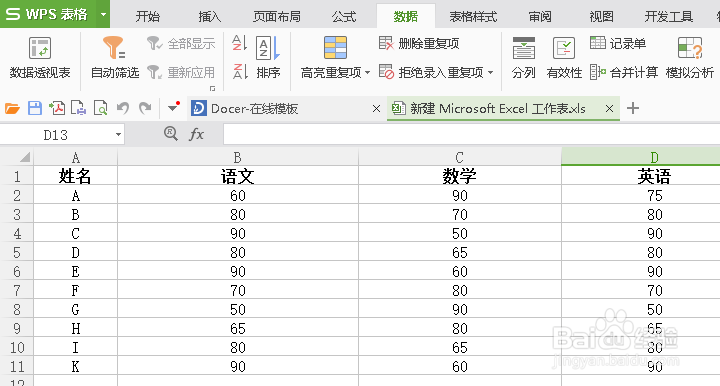
Task: Expand the Name Box dropdown arrow
Action: 118,134
